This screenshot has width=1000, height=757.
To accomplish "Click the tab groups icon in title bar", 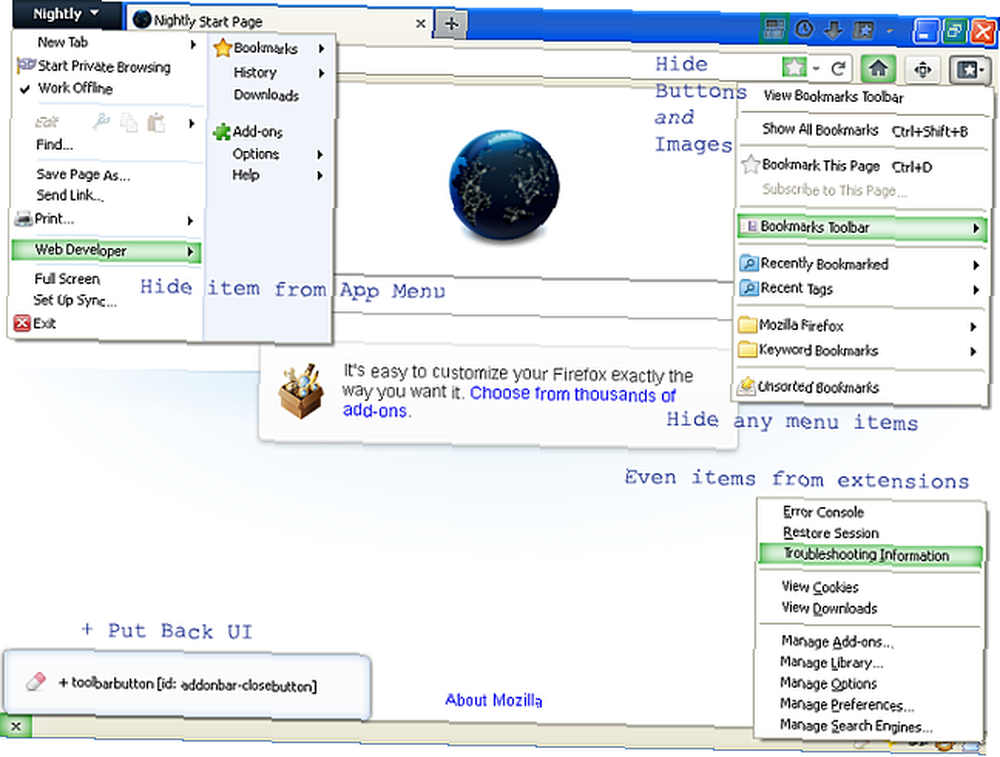I will coord(774,29).
